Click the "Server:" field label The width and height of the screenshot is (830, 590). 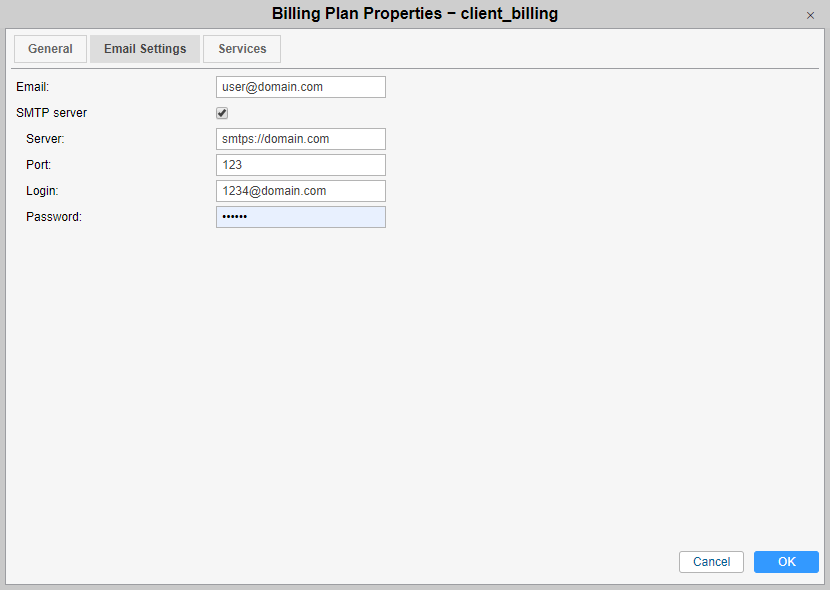pos(45,139)
